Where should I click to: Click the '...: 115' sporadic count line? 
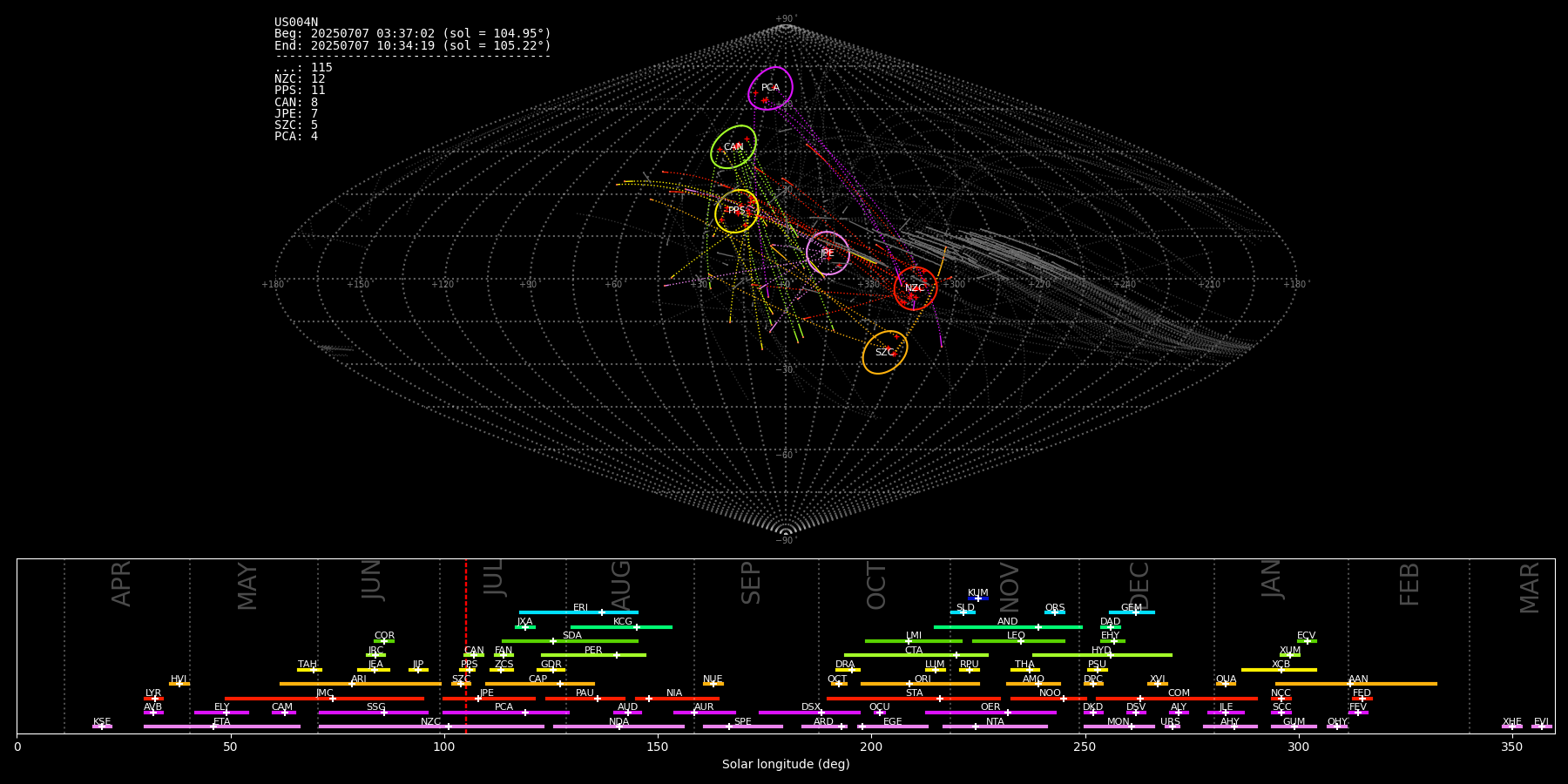[303, 67]
